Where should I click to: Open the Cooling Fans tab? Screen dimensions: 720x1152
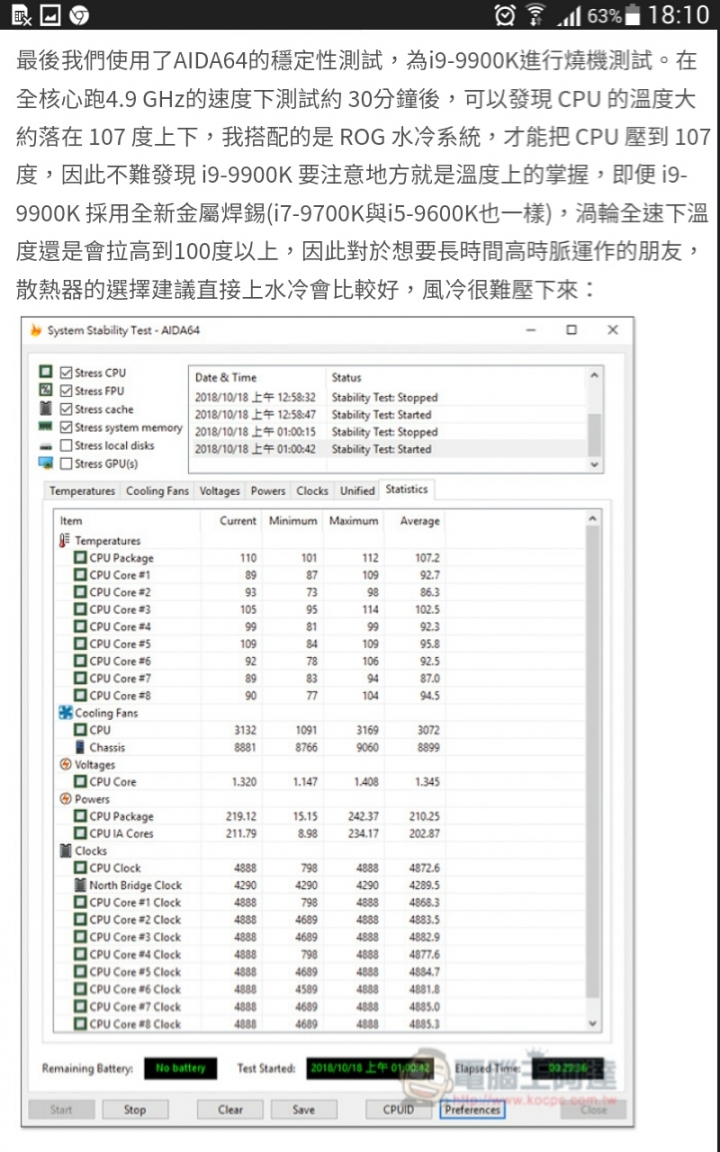click(157, 491)
